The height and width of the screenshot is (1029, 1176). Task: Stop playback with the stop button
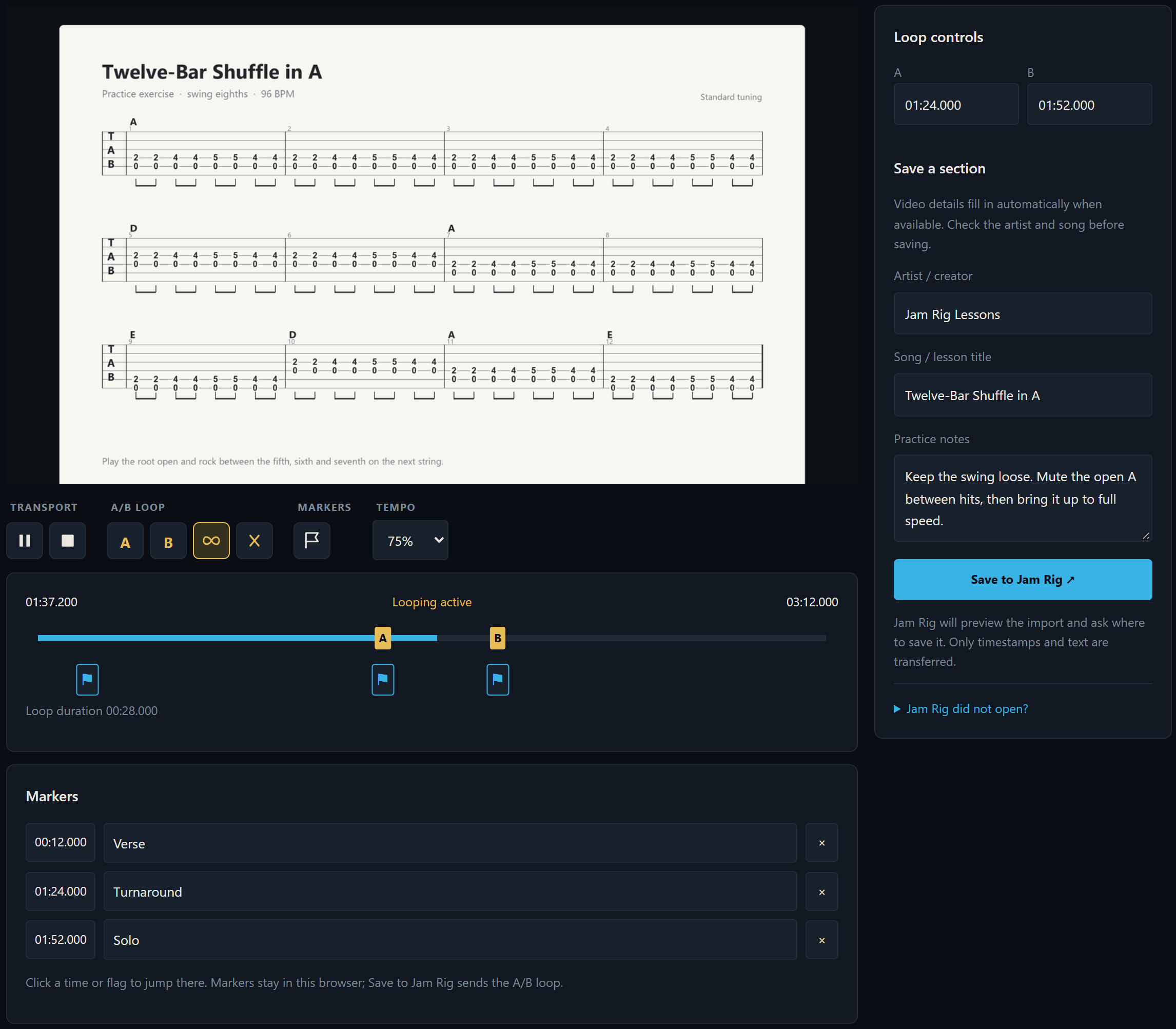(68, 540)
